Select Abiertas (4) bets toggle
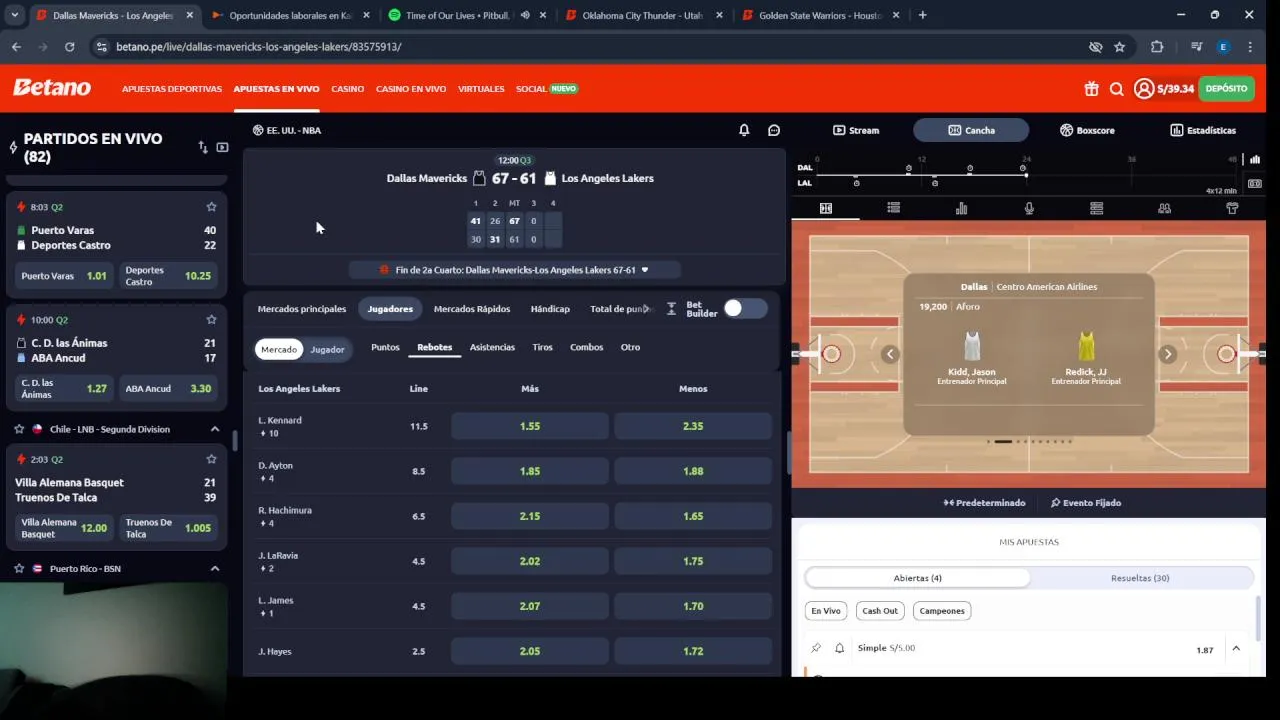The width and height of the screenshot is (1280, 720). click(x=918, y=578)
